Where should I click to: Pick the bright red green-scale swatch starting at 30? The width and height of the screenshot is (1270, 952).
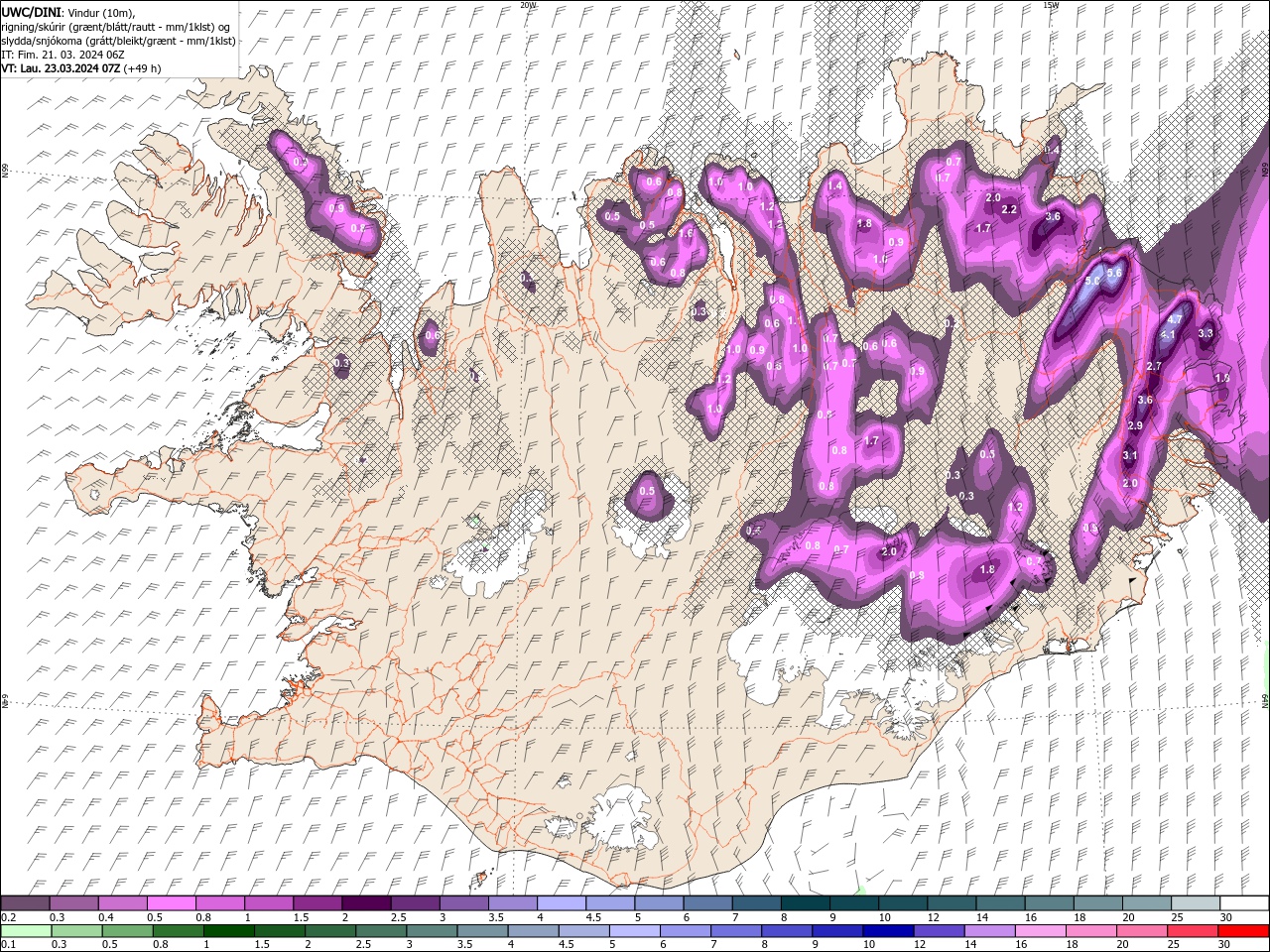[1242, 931]
